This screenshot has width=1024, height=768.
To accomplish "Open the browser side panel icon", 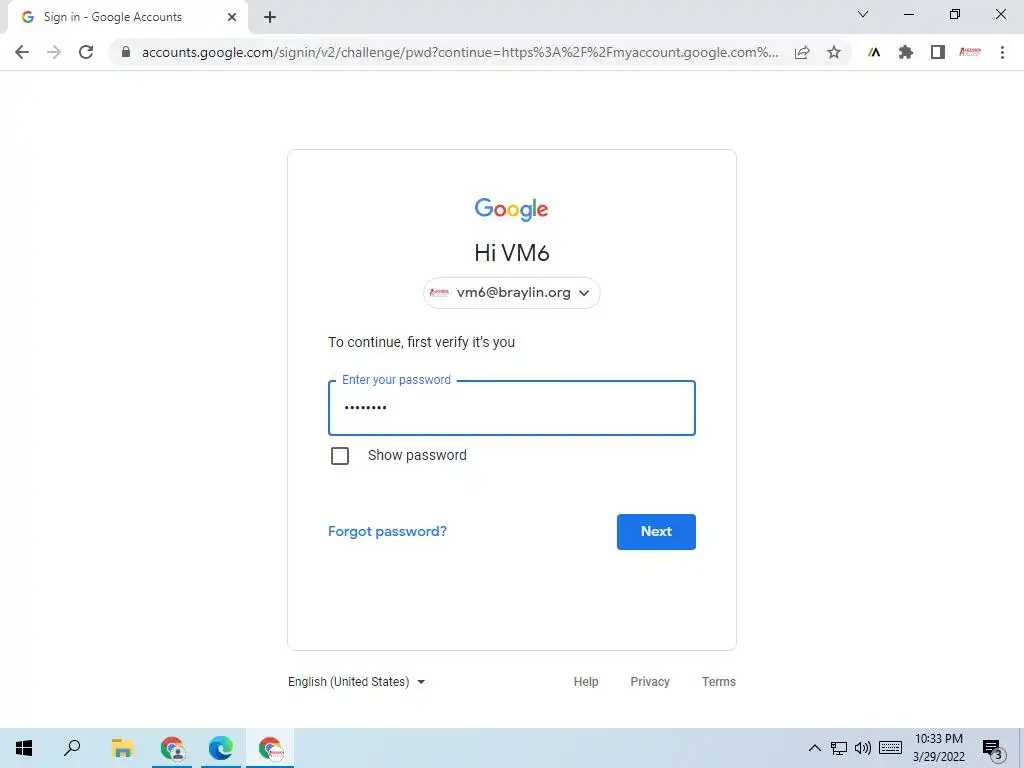I will point(938,52).
